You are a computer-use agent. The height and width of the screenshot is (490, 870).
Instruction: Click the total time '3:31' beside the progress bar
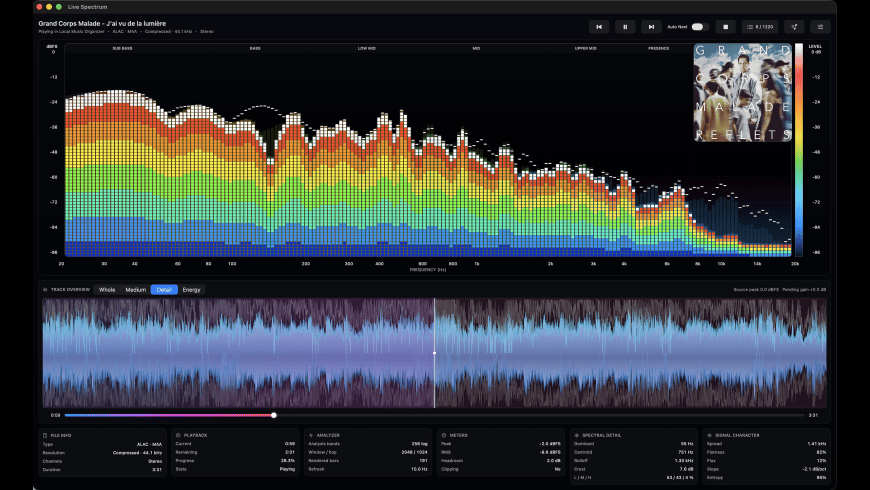click(813, 415)
